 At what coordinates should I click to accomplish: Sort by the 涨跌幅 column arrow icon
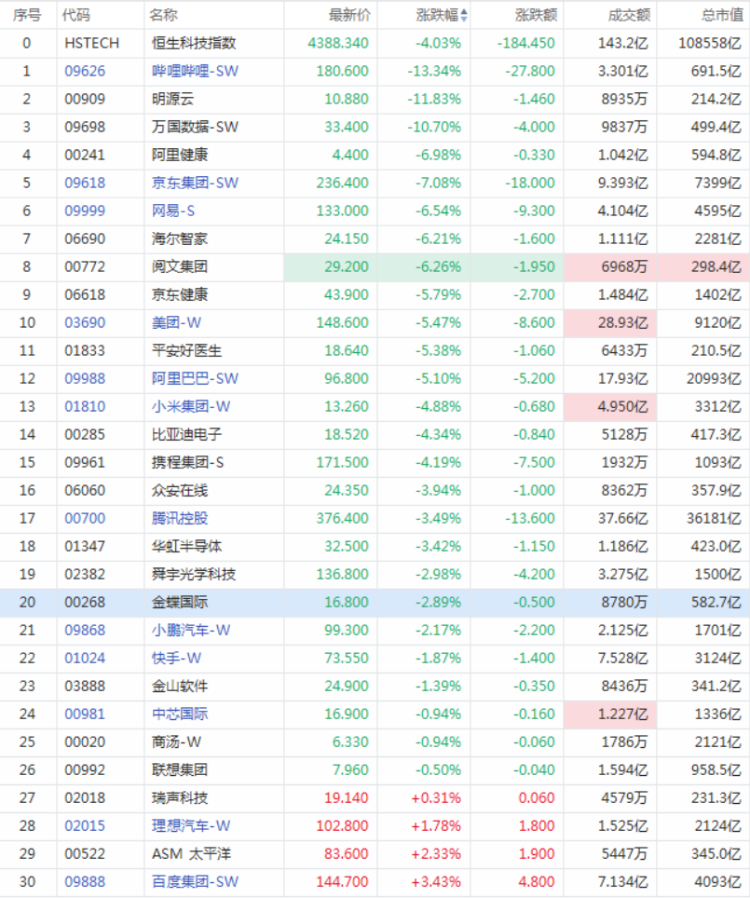tap(464, 15)
